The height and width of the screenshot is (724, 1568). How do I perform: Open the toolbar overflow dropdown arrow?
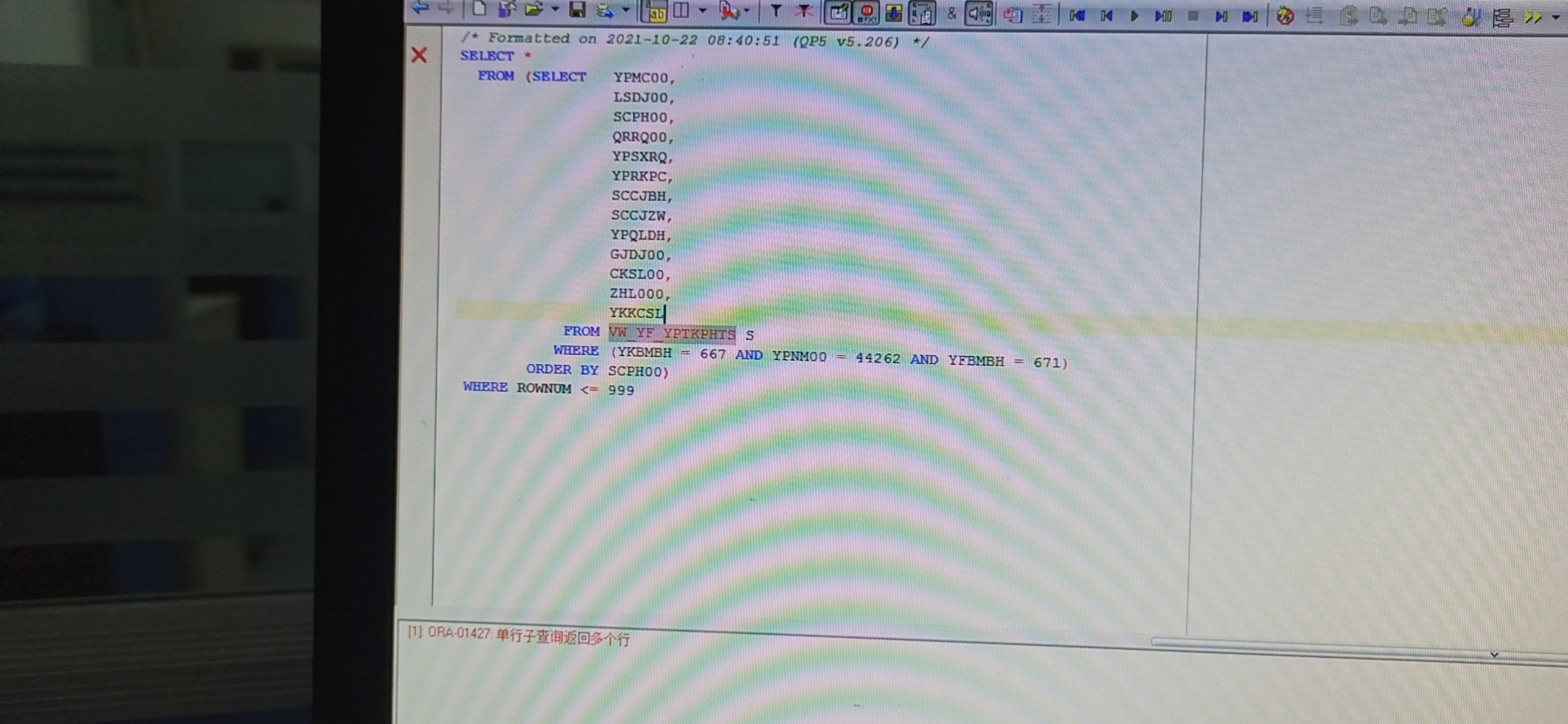click(x=1556, y=18)
